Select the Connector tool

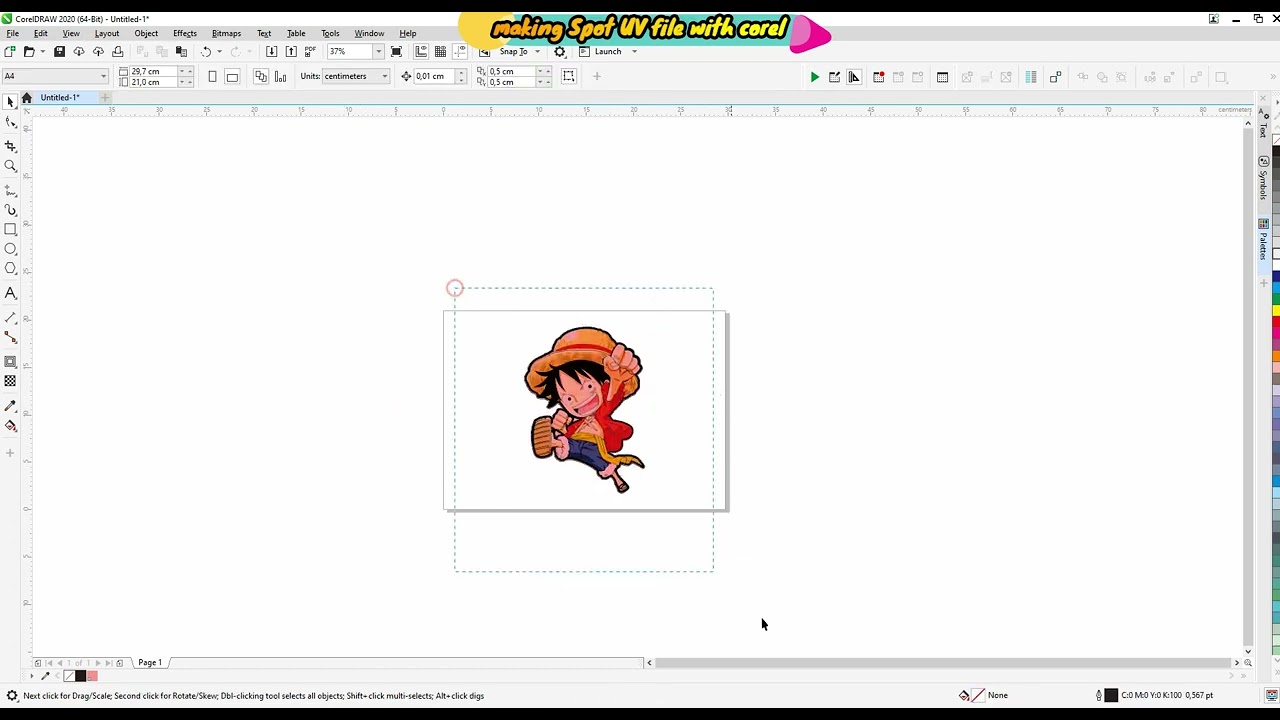(x=10, y=338)
